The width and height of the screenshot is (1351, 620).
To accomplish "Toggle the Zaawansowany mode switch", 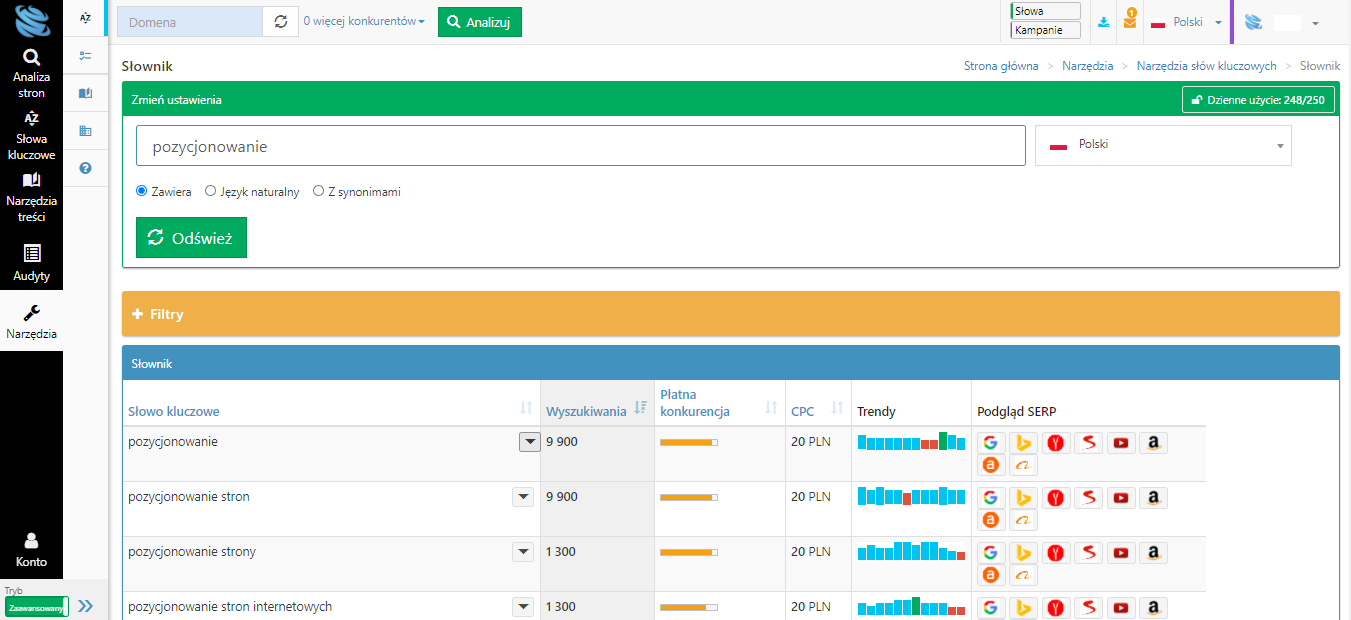I will (37, 607).
